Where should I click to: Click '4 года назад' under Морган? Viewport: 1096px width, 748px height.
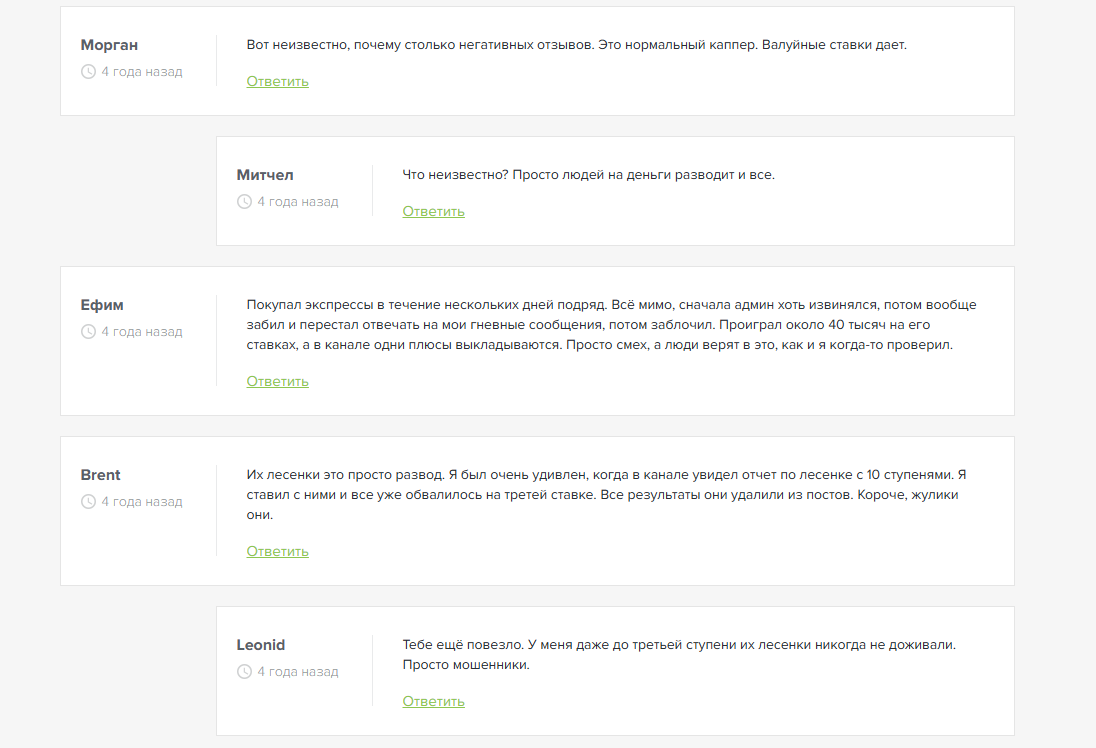[141, 72]
